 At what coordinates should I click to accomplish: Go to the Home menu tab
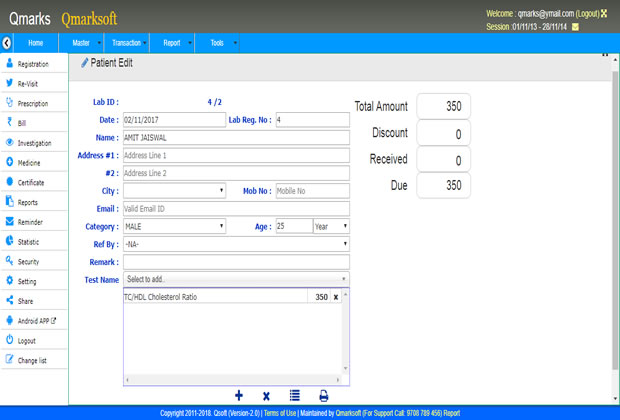pyautogui.click(x=36, y=43)
